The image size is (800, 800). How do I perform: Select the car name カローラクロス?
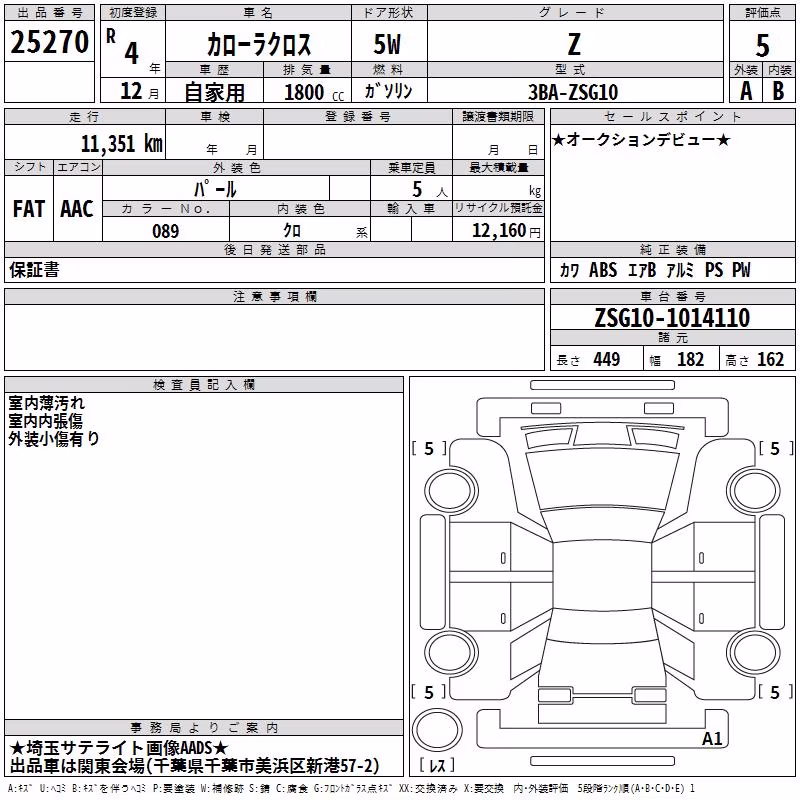(x=259, y=44)
